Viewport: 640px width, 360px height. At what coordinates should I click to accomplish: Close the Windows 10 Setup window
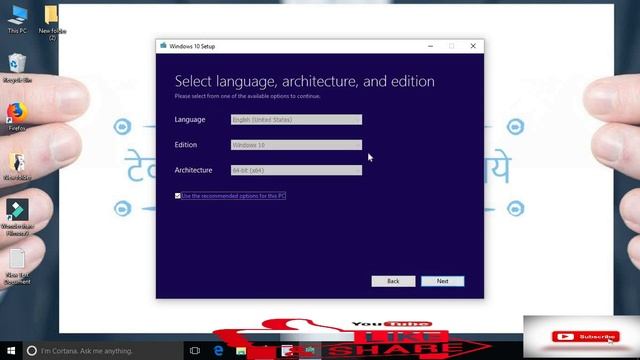click(473, 46)
